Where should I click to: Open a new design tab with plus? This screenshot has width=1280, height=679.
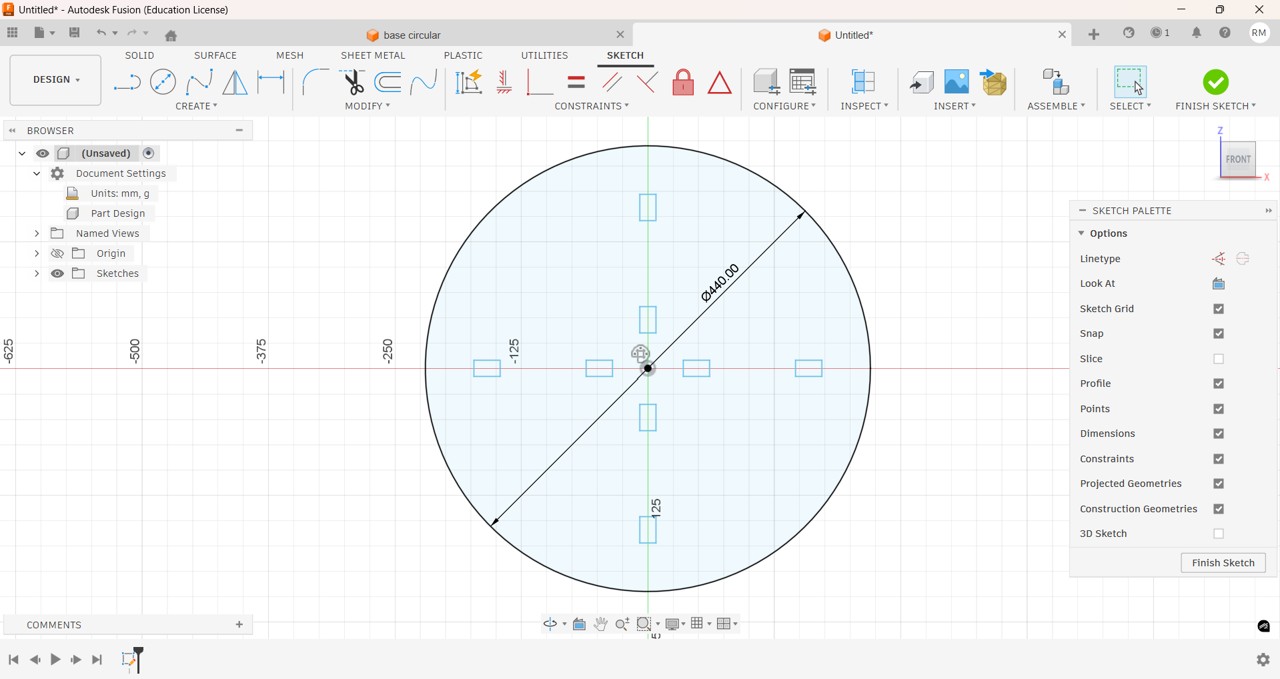tap(1094, 34)
